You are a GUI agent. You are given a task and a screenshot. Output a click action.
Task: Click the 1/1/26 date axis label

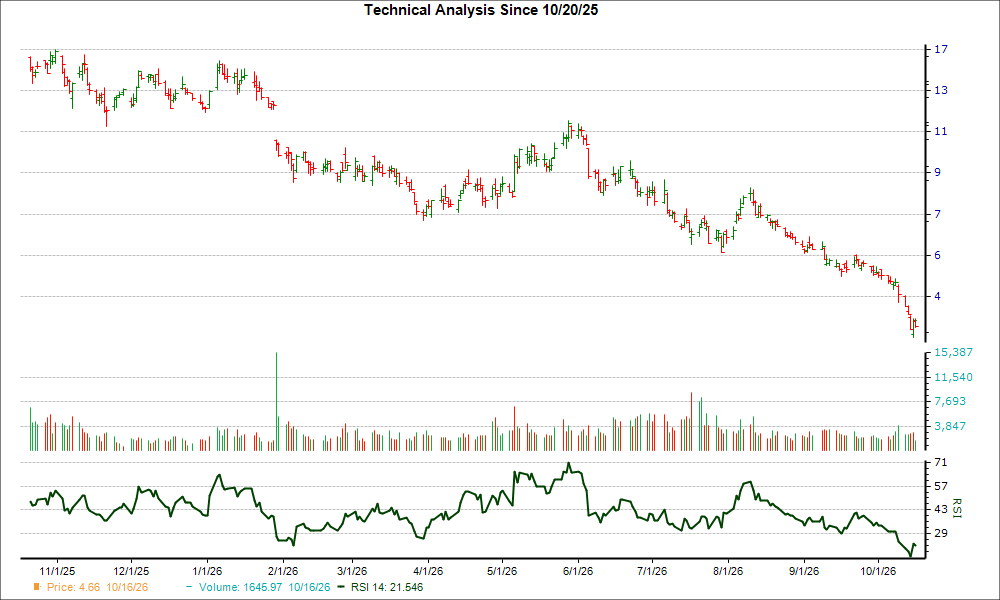207,571
